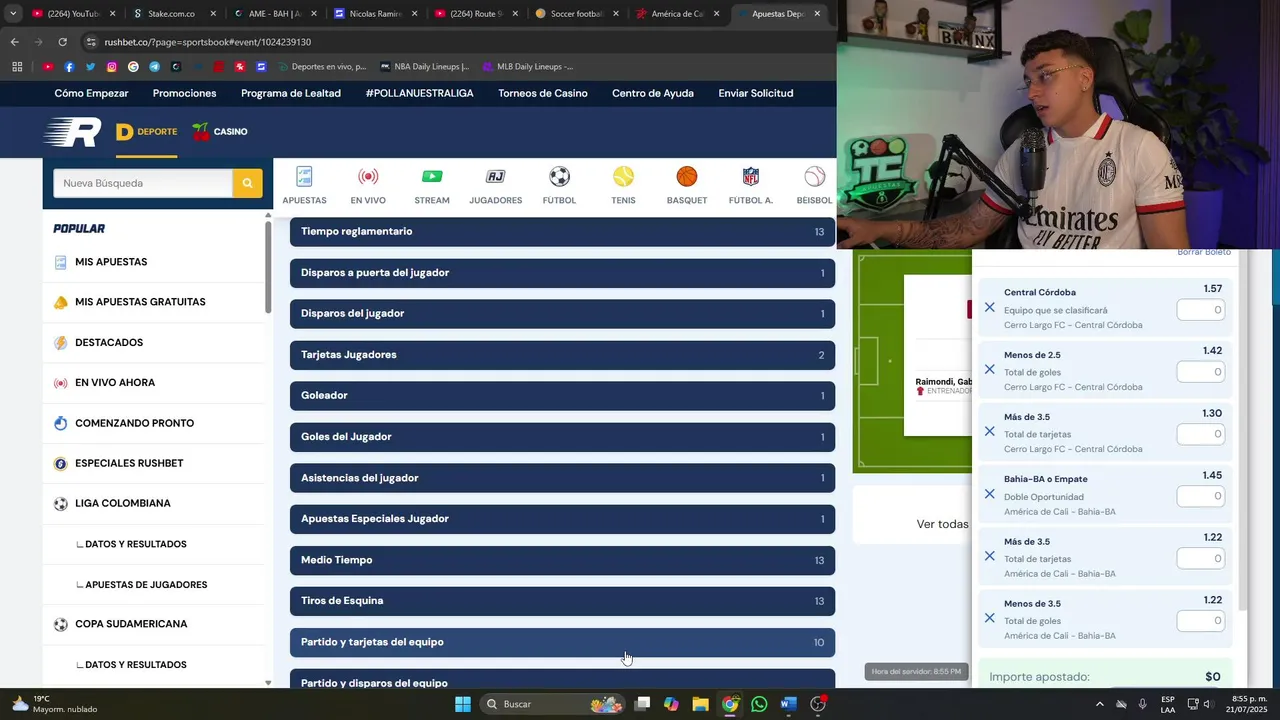Remove the Menos de 2.5 selection
Screen dimensions: 1280x720
(989, 370)
